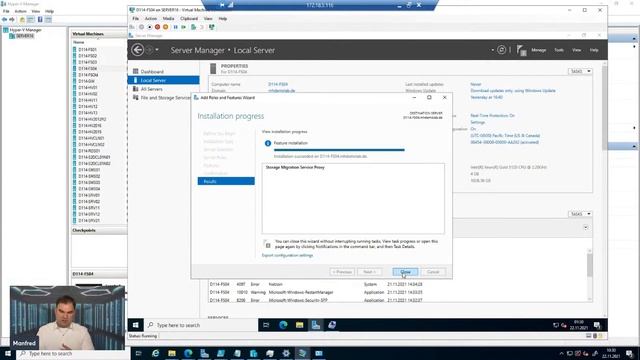The height and width of the screenshot is (360, 640).
Task: Open Tools menu in Server Manager
Action: pyautogui.click(x=559, y=50)
